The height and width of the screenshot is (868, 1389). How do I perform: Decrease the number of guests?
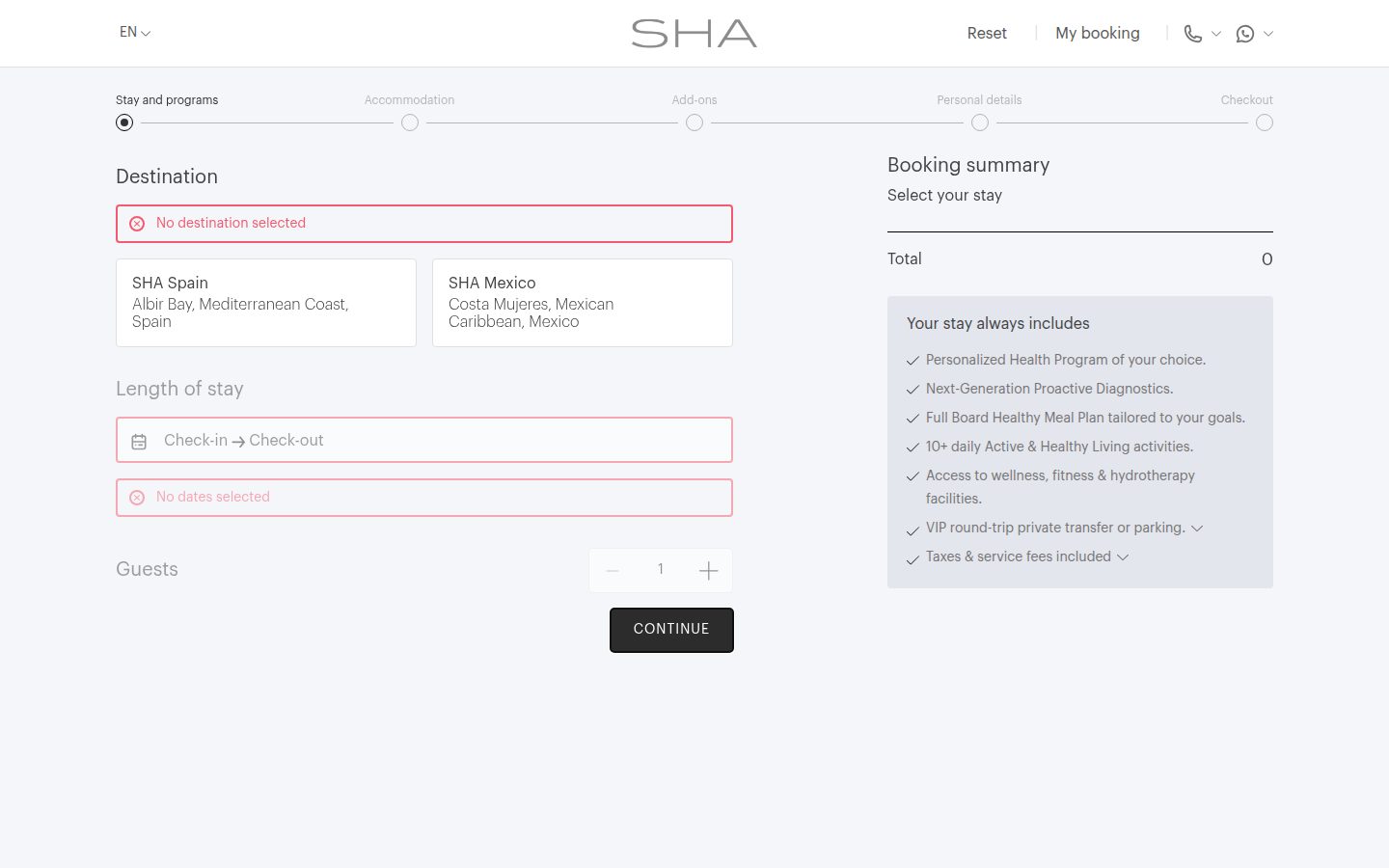(613, 571)
